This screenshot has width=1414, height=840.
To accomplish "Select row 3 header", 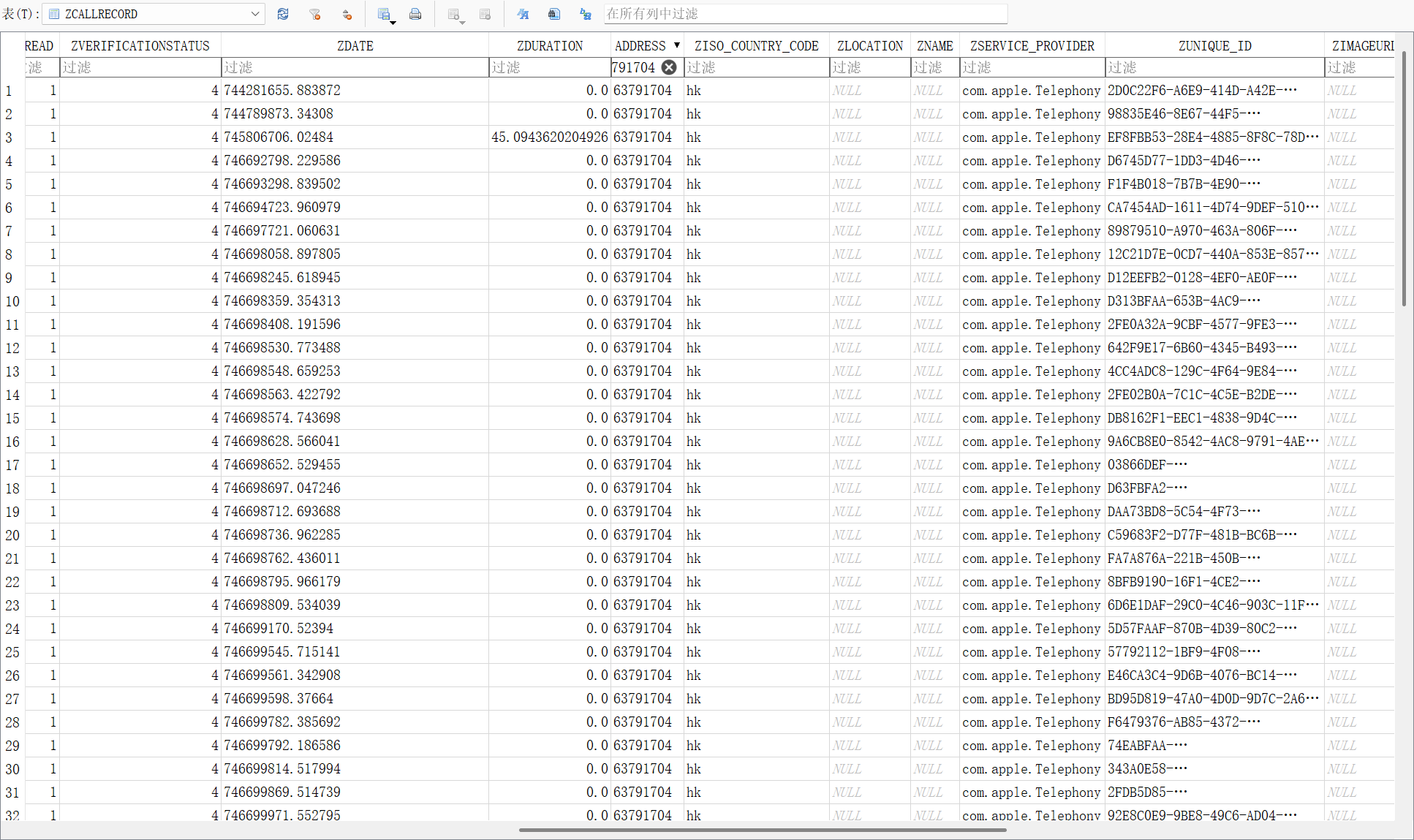I will coord(10,137).
